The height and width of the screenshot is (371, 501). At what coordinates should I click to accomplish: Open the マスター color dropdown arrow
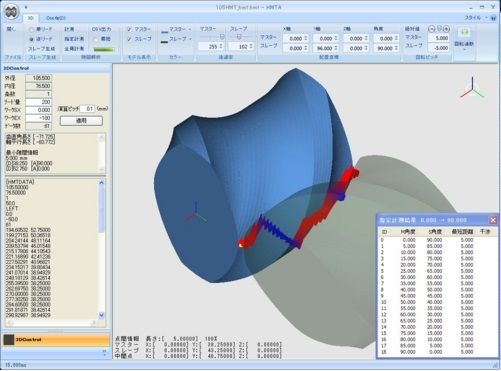coord(190,29)
